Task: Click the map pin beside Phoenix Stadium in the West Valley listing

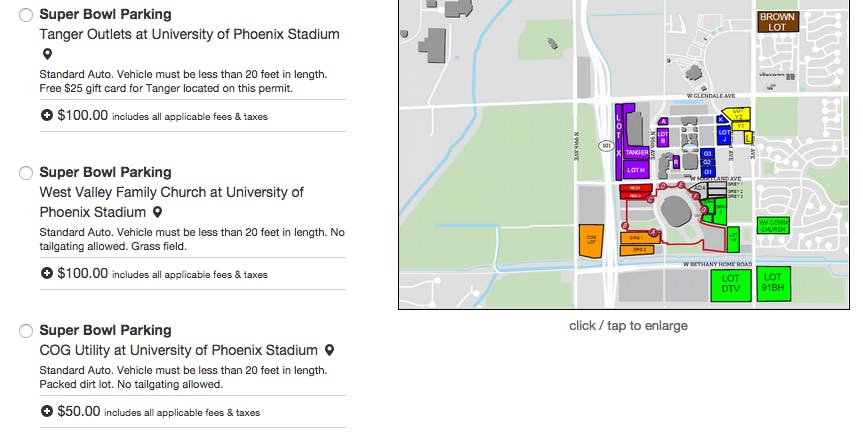Action: [x=157, y=212]
